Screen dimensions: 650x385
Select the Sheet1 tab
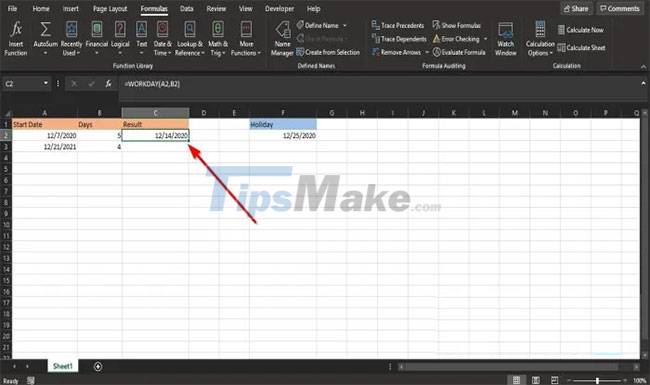(x=63, y=366)
